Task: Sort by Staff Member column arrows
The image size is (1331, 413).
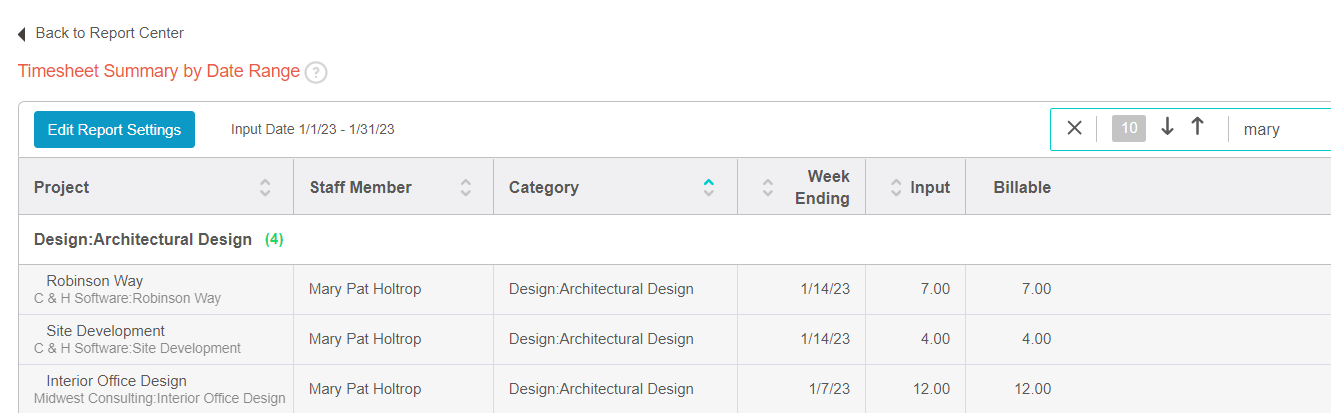Action: [x=466, y=187]
